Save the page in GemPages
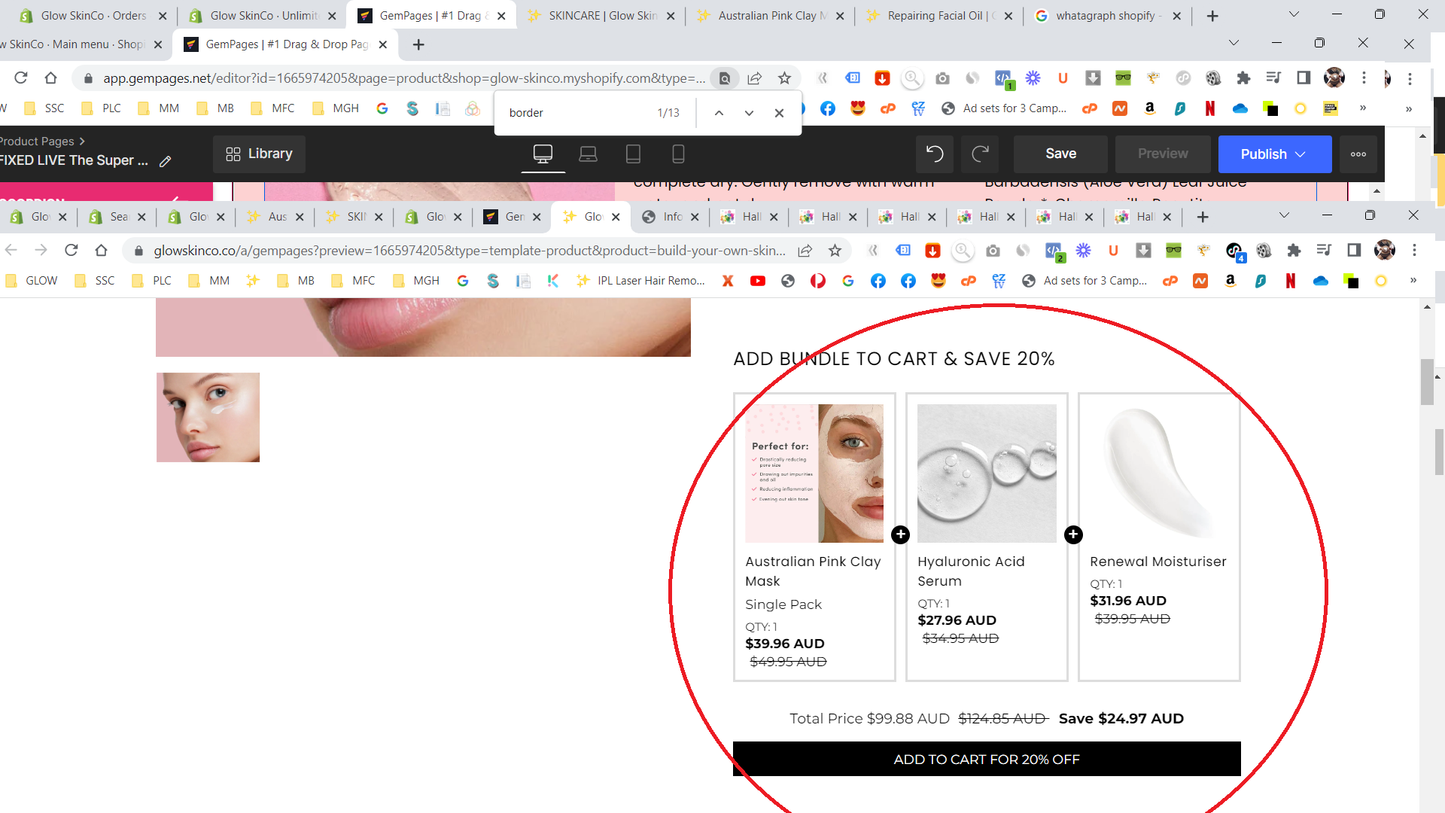This screenshot has height=813, width=1445. coord(1059,153)
